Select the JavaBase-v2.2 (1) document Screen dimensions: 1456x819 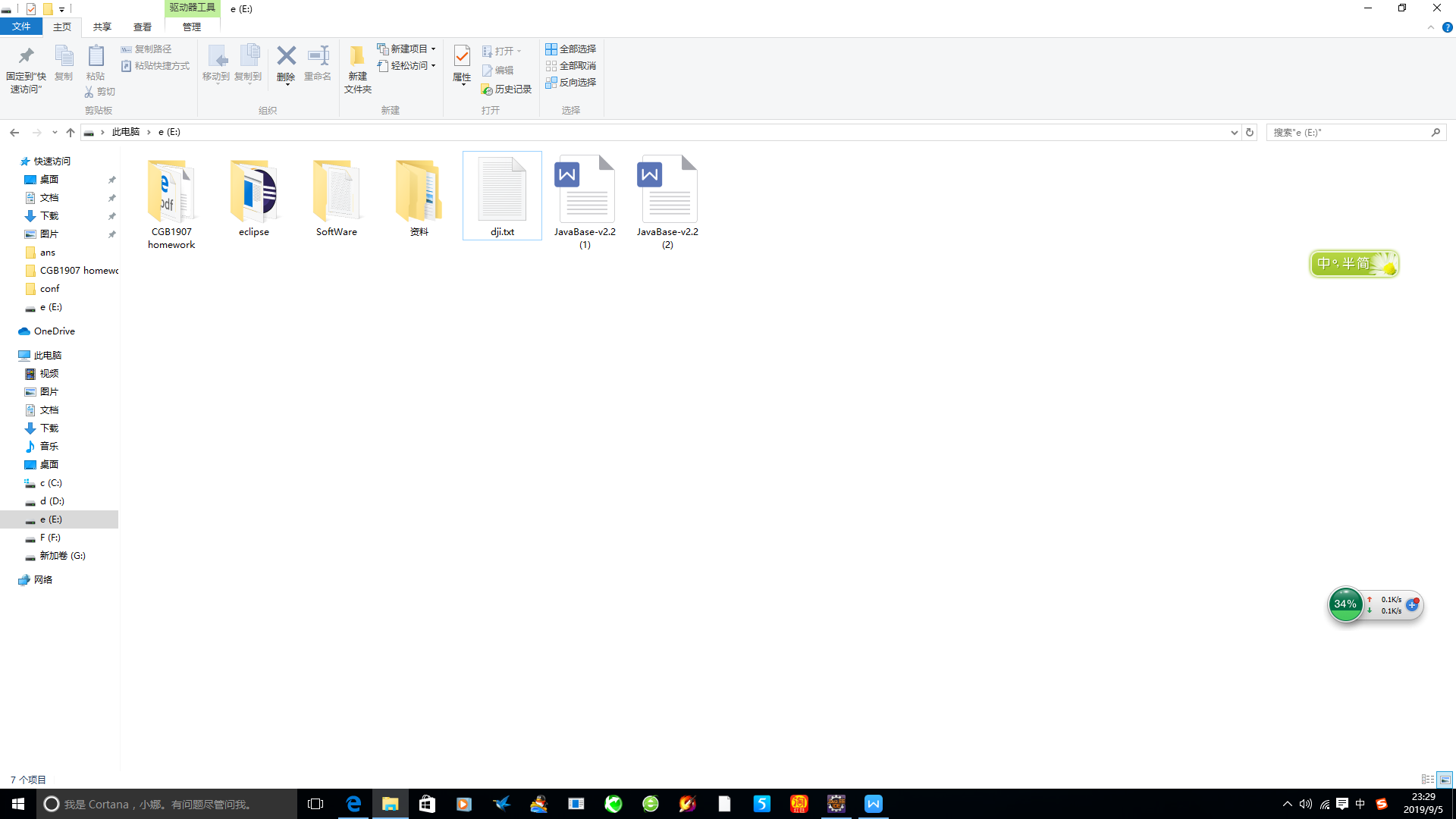click(585, 202)
